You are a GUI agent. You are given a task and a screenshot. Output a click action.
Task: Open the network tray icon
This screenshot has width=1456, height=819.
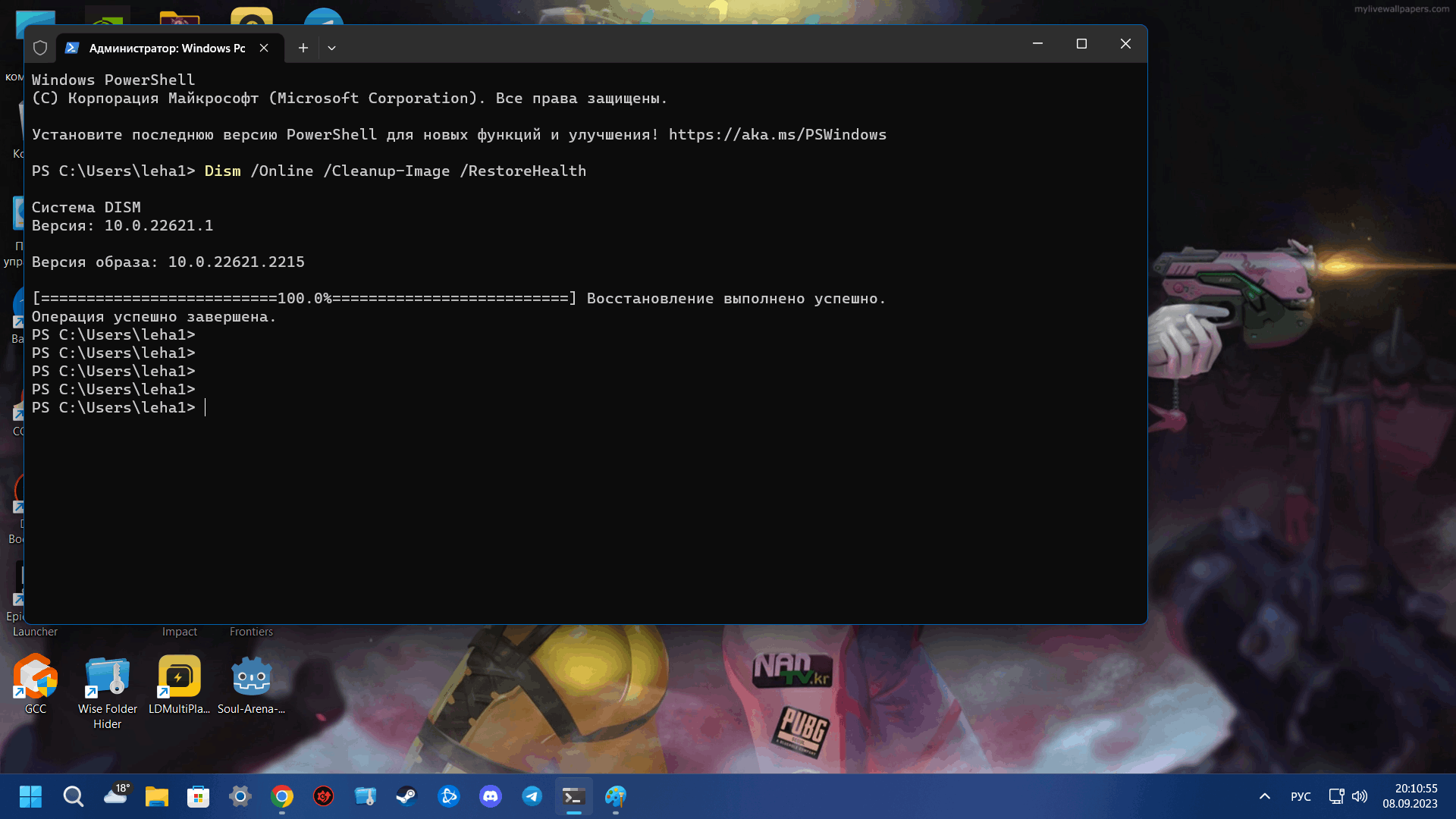[1336, 796]
